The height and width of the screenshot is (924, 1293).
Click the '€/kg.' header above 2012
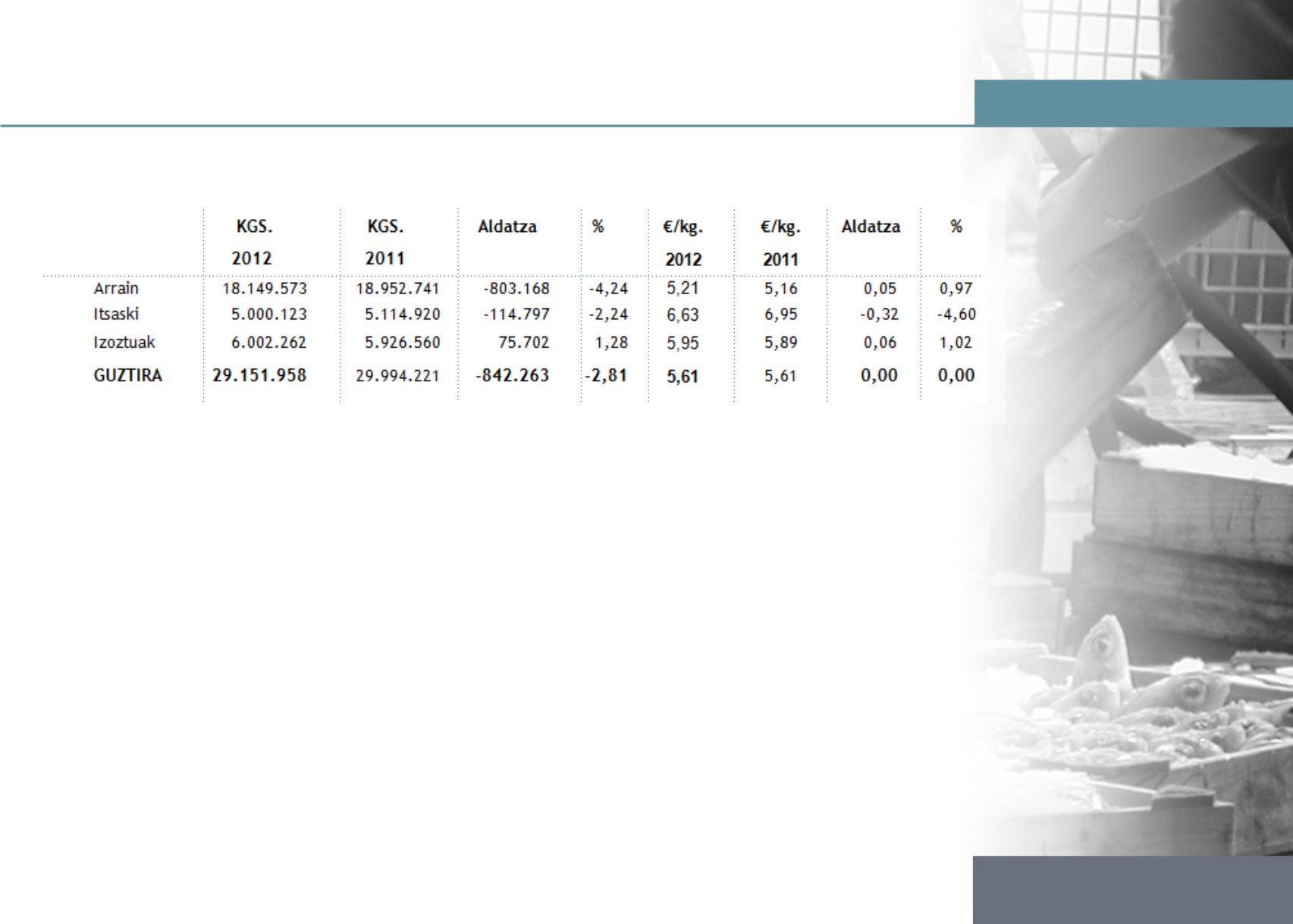pyautogui.click(x=683, y=227)
